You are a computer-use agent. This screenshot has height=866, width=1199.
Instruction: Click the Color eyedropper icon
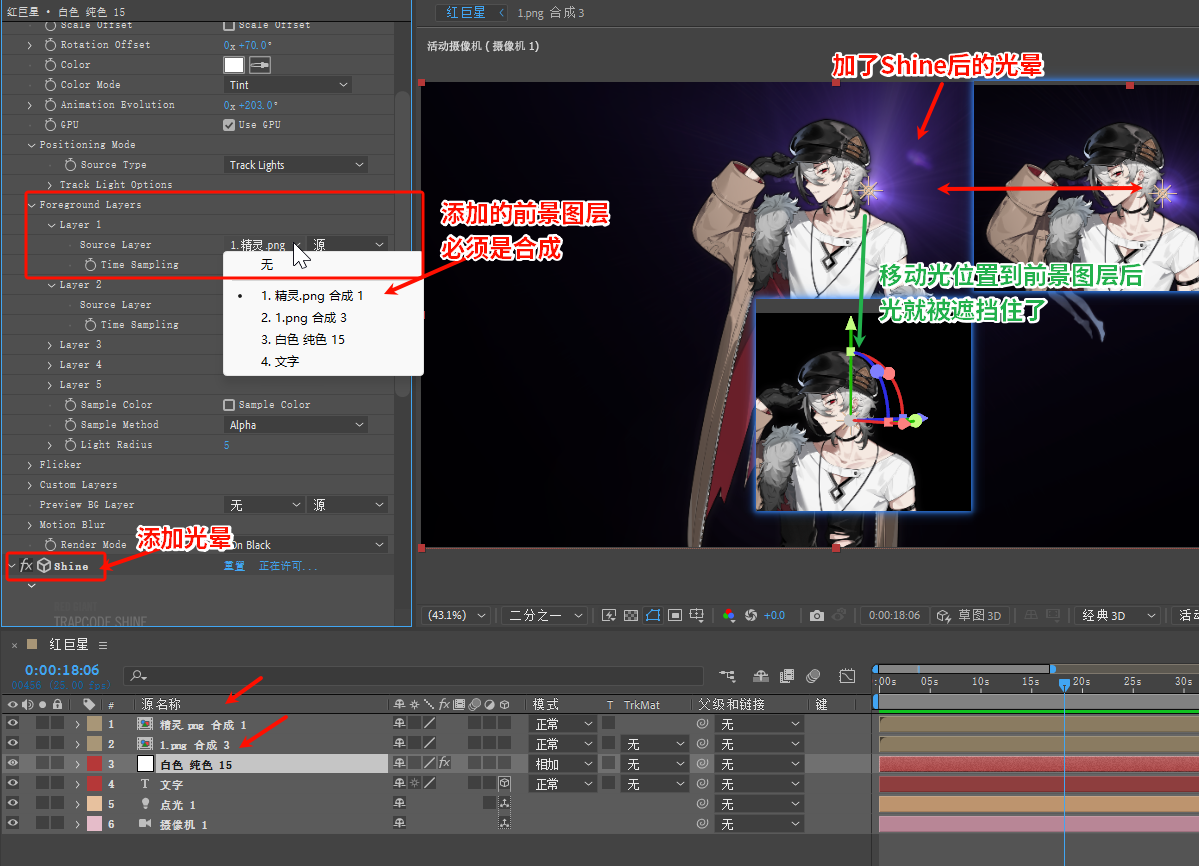[260, 65]
